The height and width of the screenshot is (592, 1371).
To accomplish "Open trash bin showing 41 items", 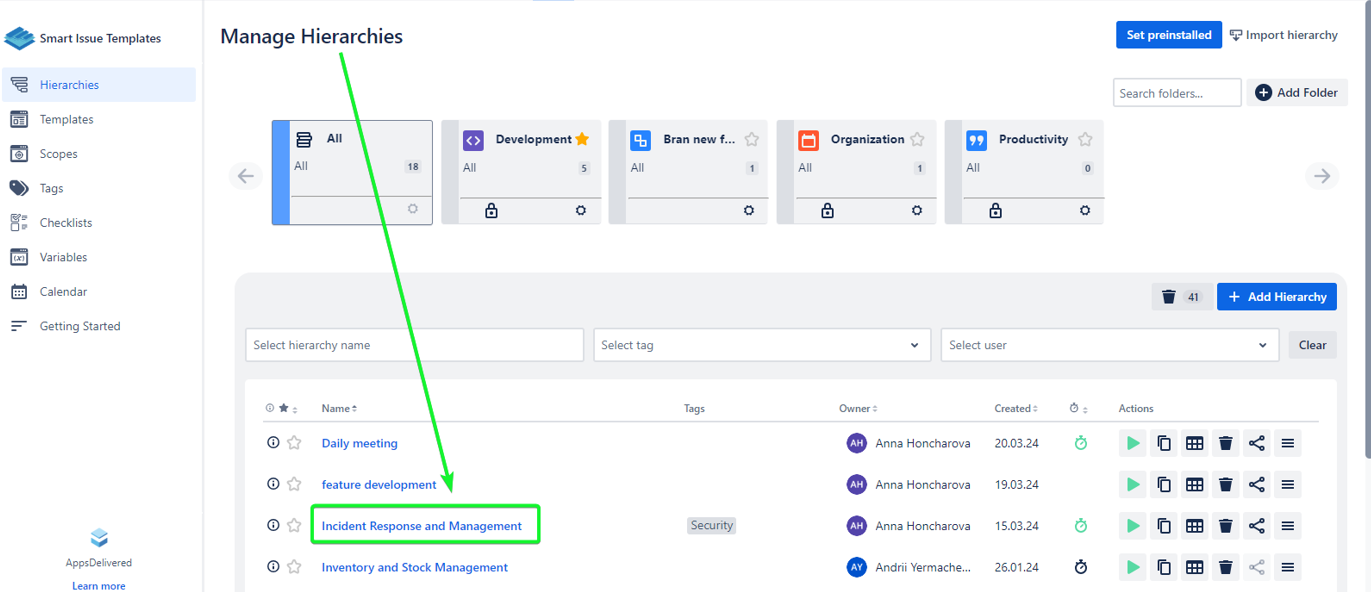I will pyautogui.click(x=1181, y=297).
